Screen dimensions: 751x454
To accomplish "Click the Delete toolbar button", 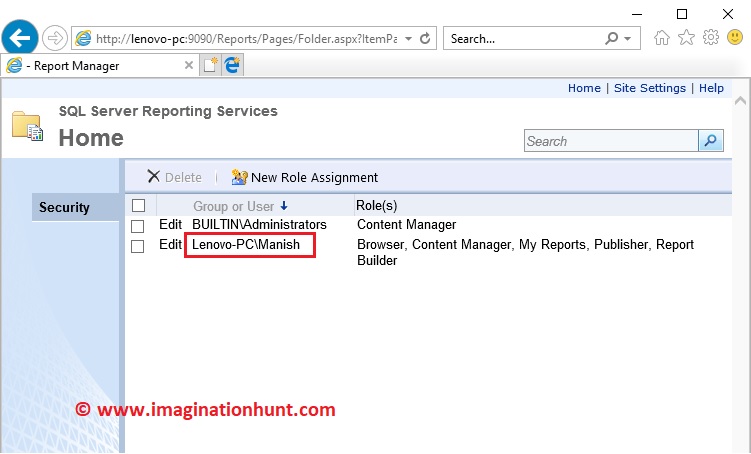I will [x=174, y=177].
